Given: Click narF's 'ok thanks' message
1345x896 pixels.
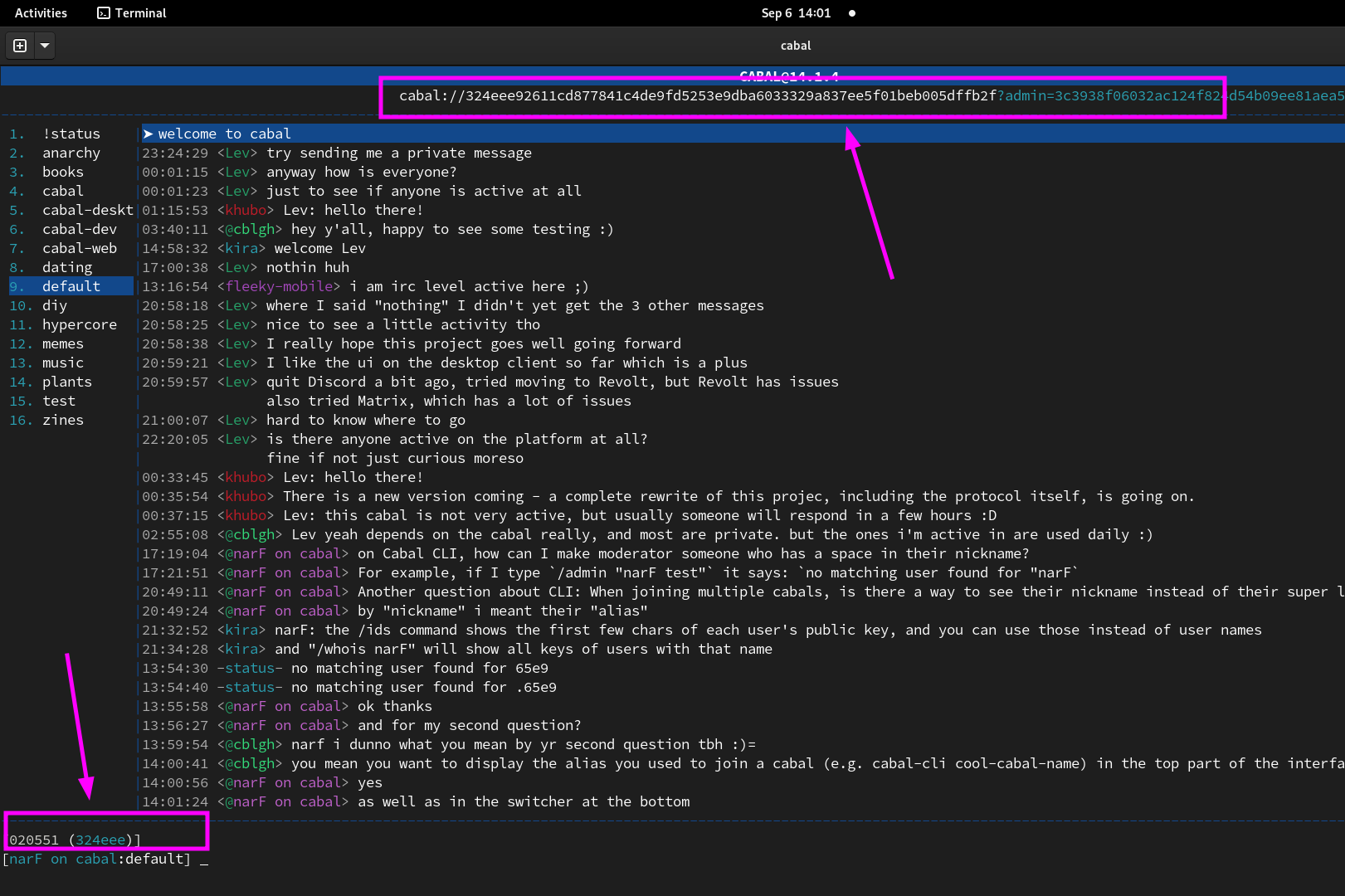Looking at the screenshot, I should (395, 706).
